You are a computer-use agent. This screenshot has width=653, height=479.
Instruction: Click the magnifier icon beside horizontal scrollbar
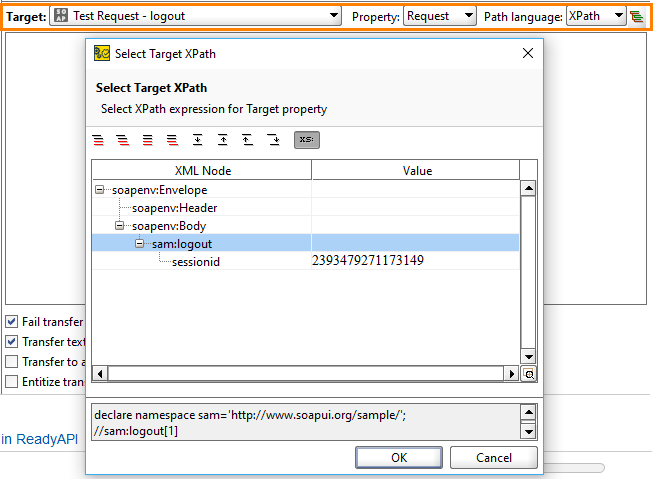point(529,374)
